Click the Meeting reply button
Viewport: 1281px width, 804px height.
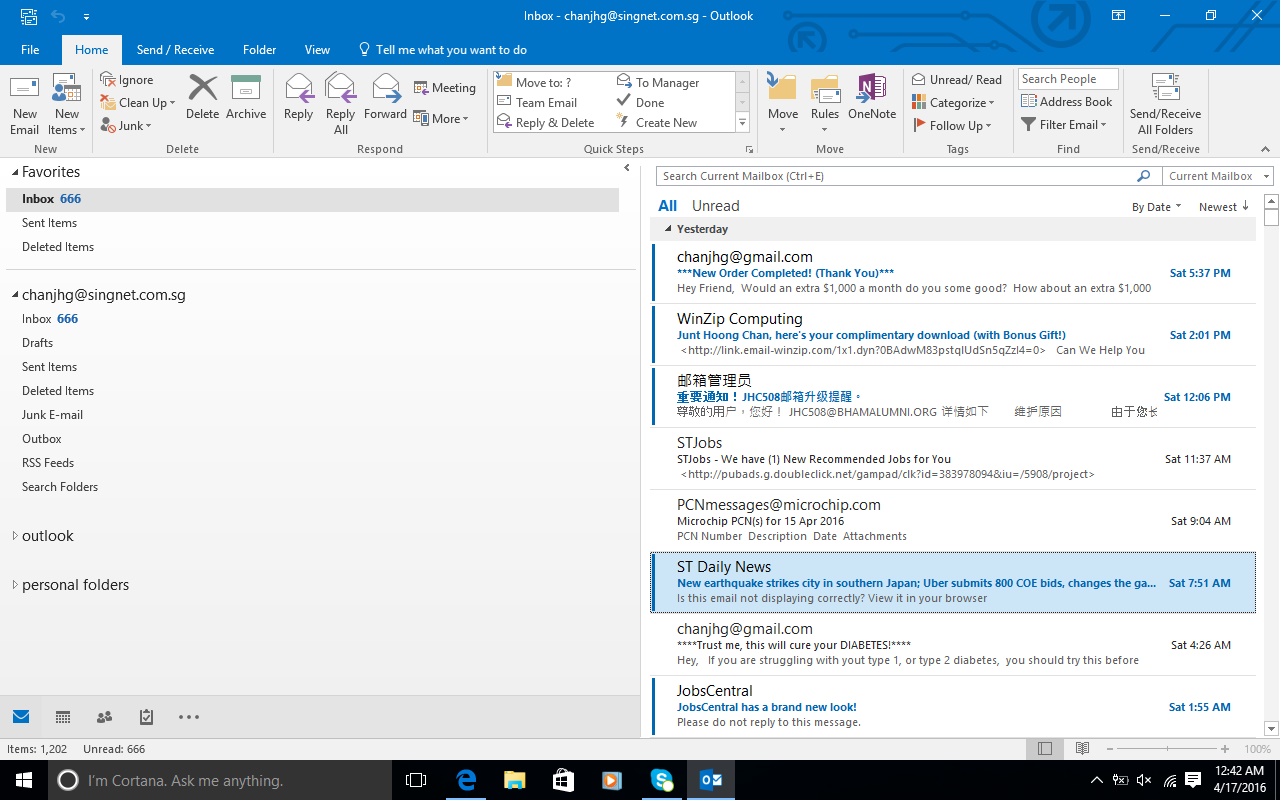point(444,88)
